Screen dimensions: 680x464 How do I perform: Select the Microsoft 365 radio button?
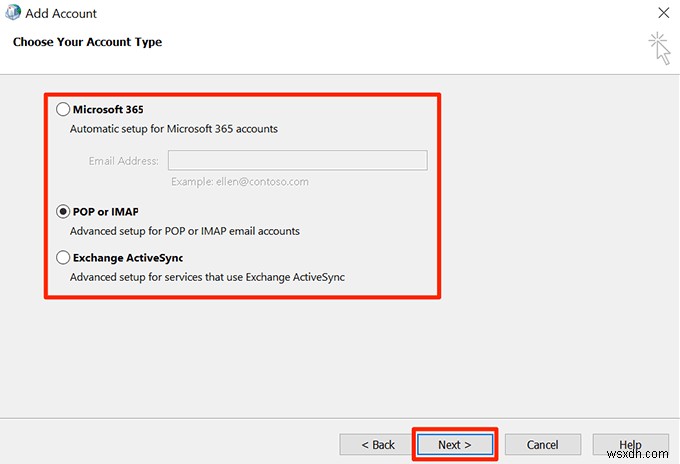(x=63, y=109)
